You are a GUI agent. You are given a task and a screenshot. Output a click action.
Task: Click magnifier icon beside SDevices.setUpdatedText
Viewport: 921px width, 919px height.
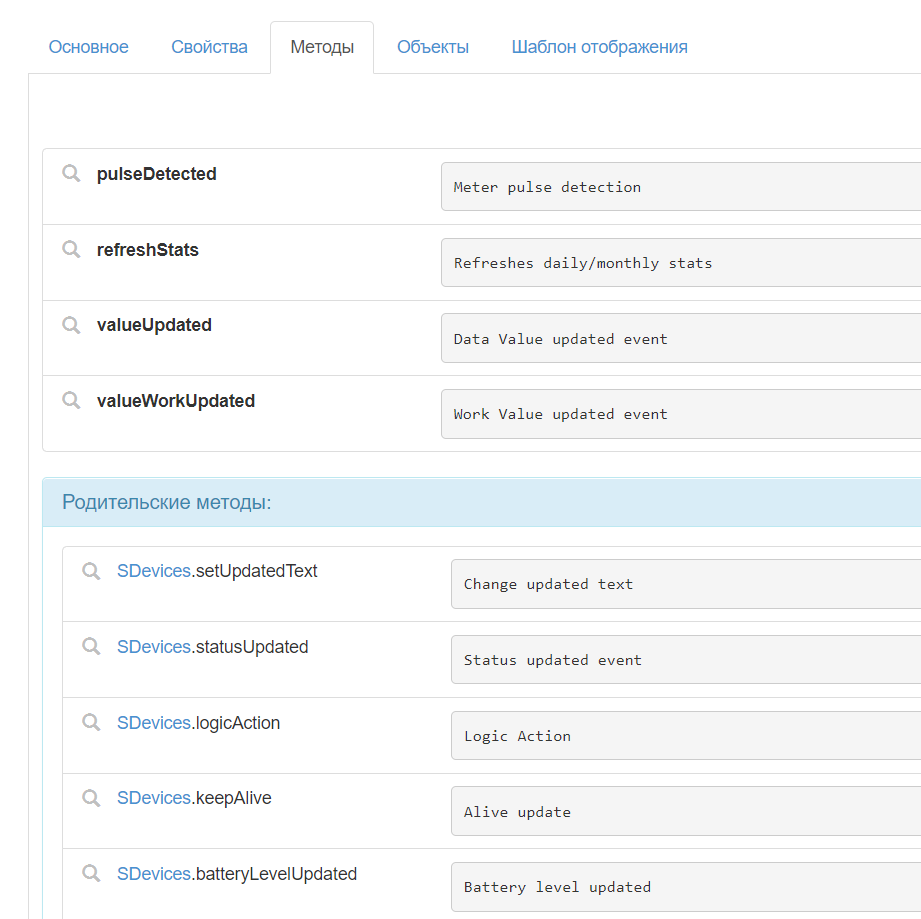(91, 571)
